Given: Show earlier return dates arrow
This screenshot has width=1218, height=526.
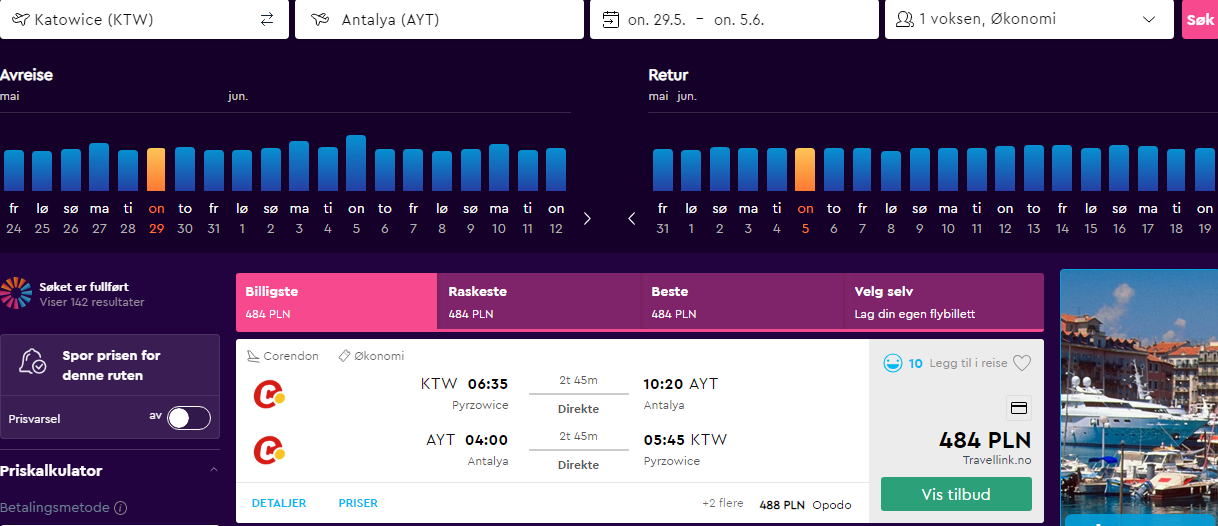Looking at the screenshot, I should pyautogui.click(x=631, y=218).
